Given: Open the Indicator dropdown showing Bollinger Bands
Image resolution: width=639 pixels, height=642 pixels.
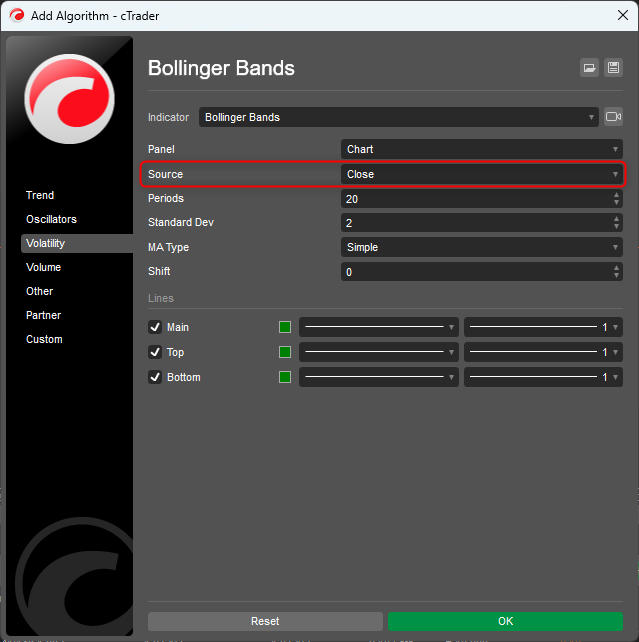Looking at the screenshot, I should 399,117.
